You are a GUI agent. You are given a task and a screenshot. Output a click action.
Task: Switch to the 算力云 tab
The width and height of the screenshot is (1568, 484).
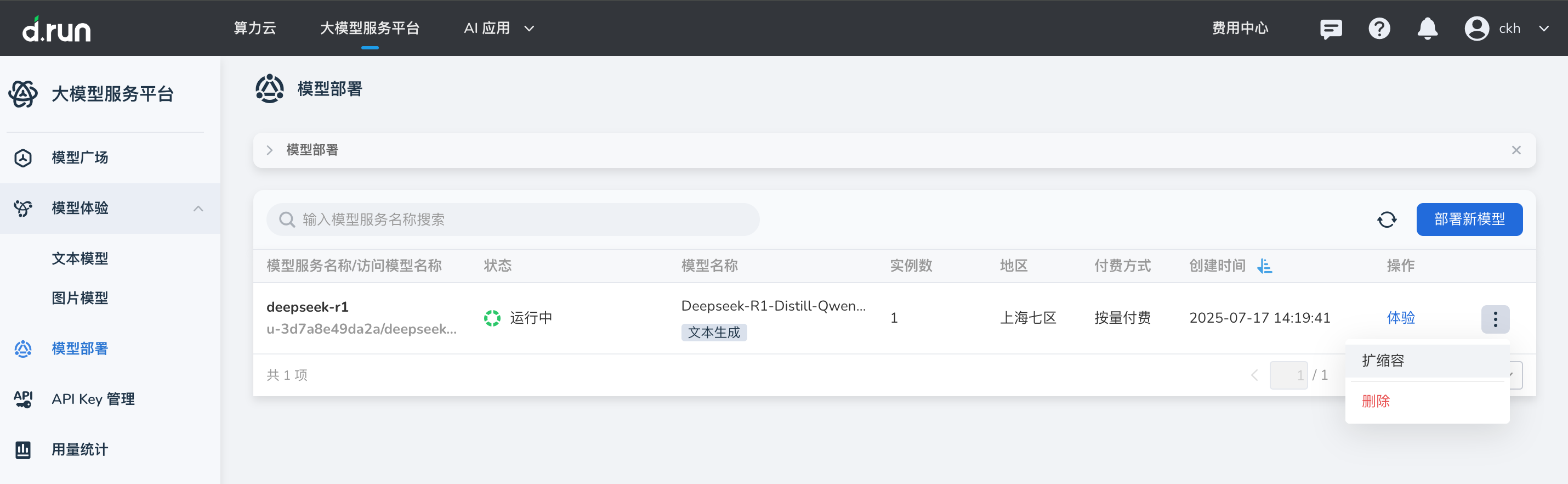coord(254,29)
